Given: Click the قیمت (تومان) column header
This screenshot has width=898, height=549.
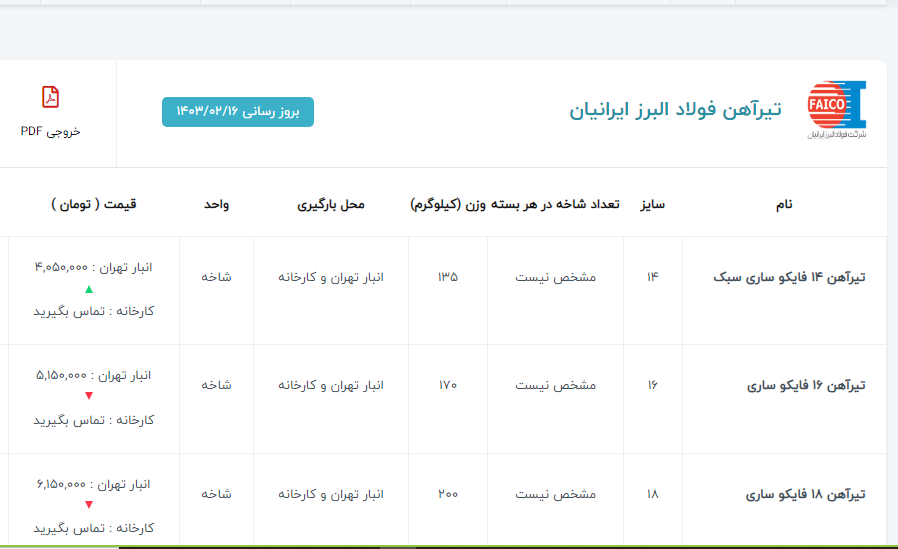Looking at the screenshot, I should (x=93, y=204).
